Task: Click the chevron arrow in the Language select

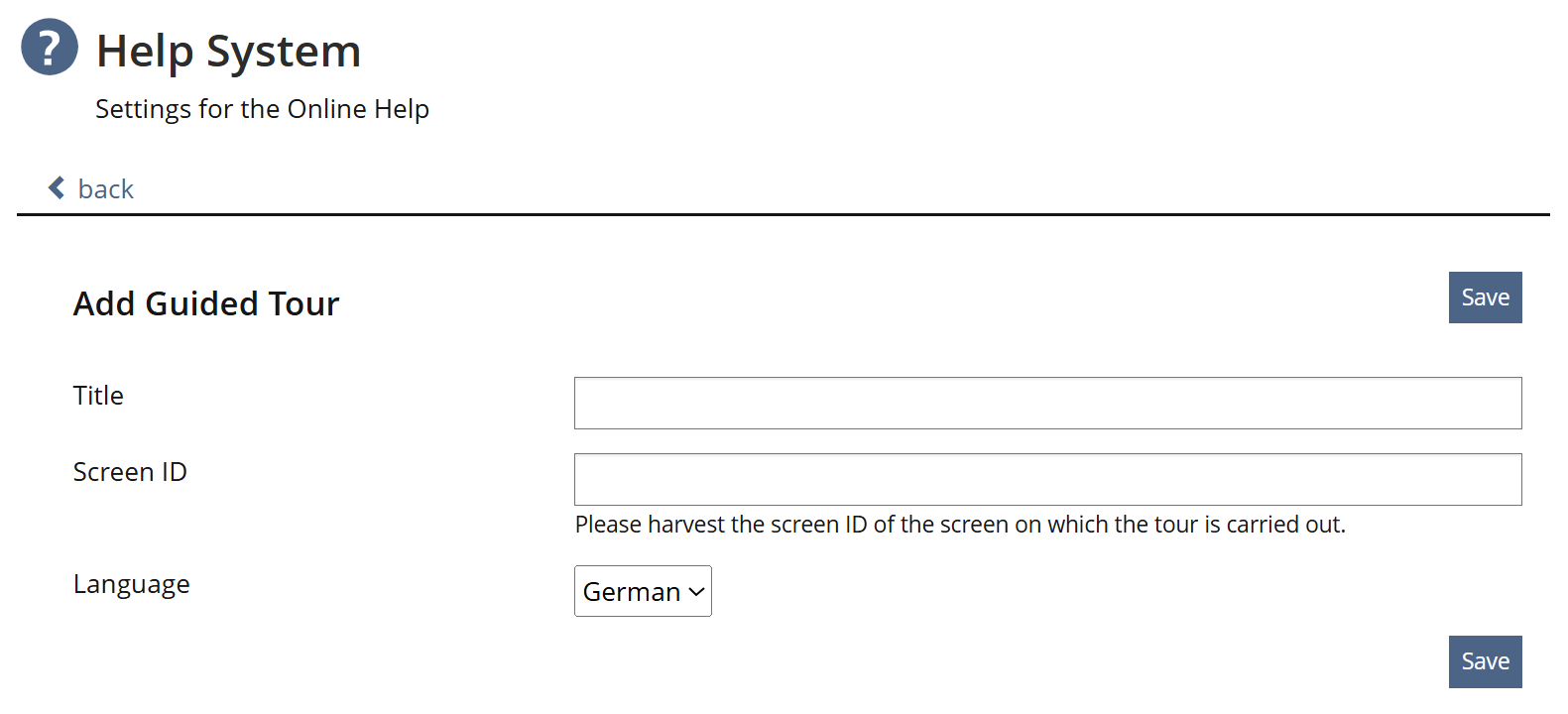Action: [x=696, y=591]
